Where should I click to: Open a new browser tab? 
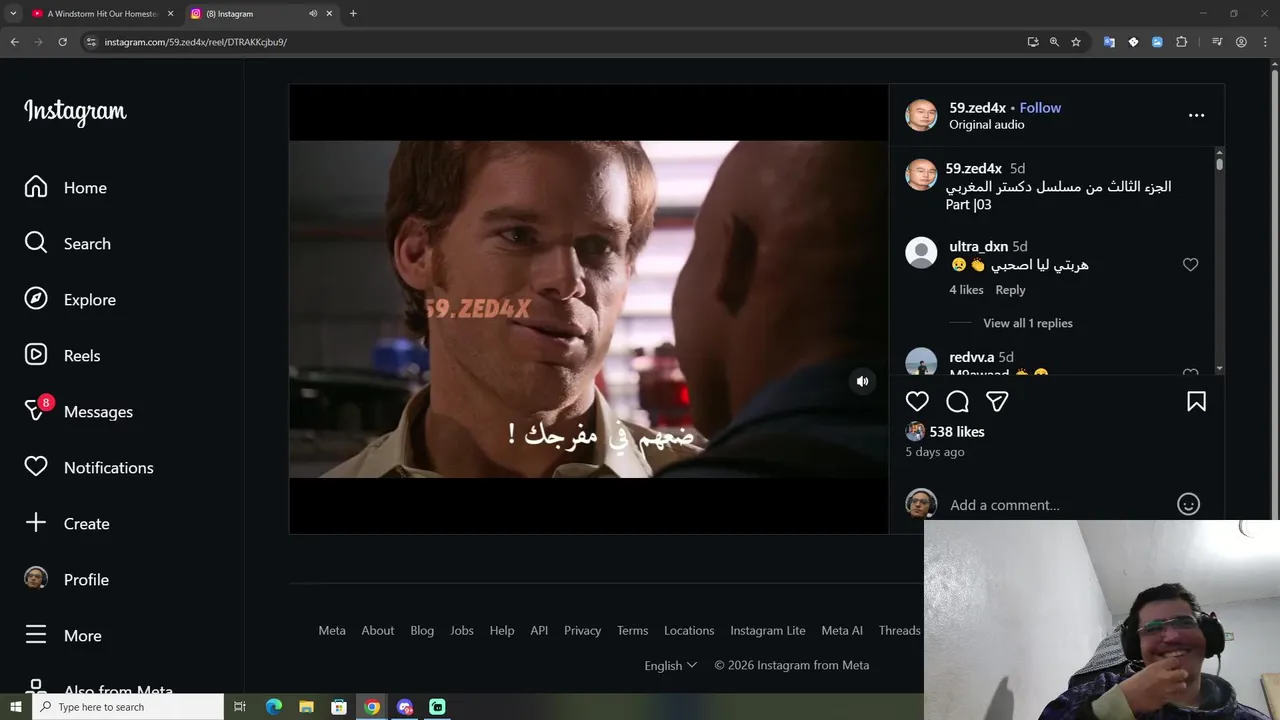(353, 14)
